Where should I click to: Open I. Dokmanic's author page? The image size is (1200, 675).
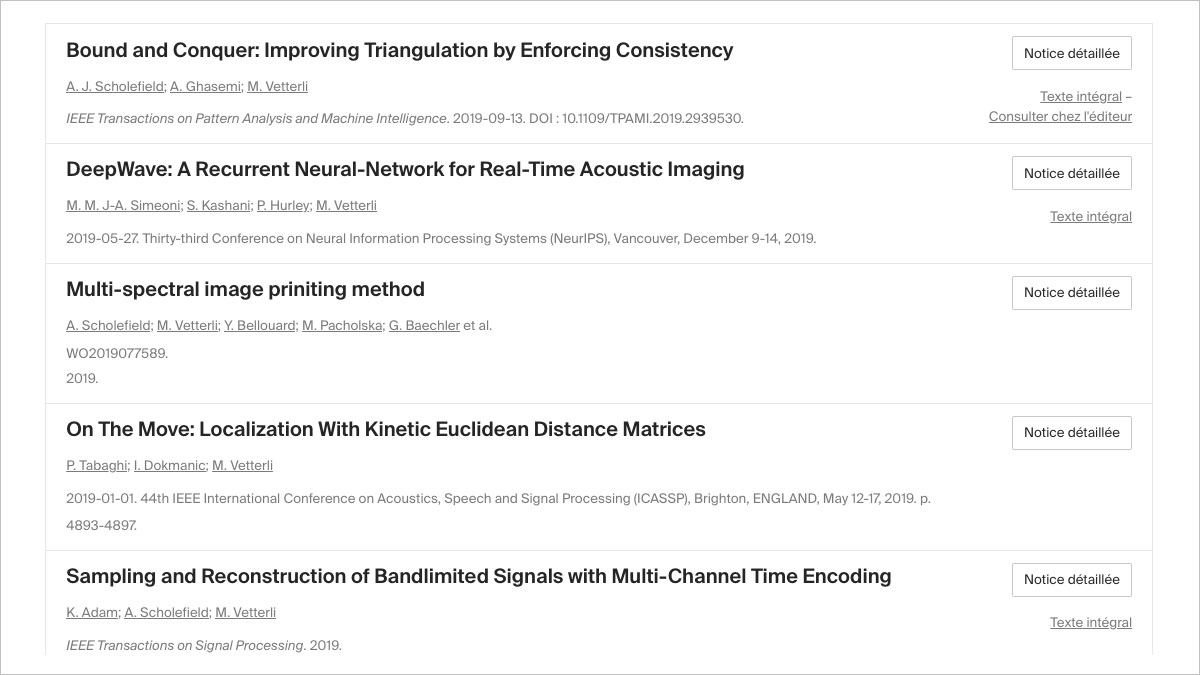pyautogui.click(x=169, y=465)
